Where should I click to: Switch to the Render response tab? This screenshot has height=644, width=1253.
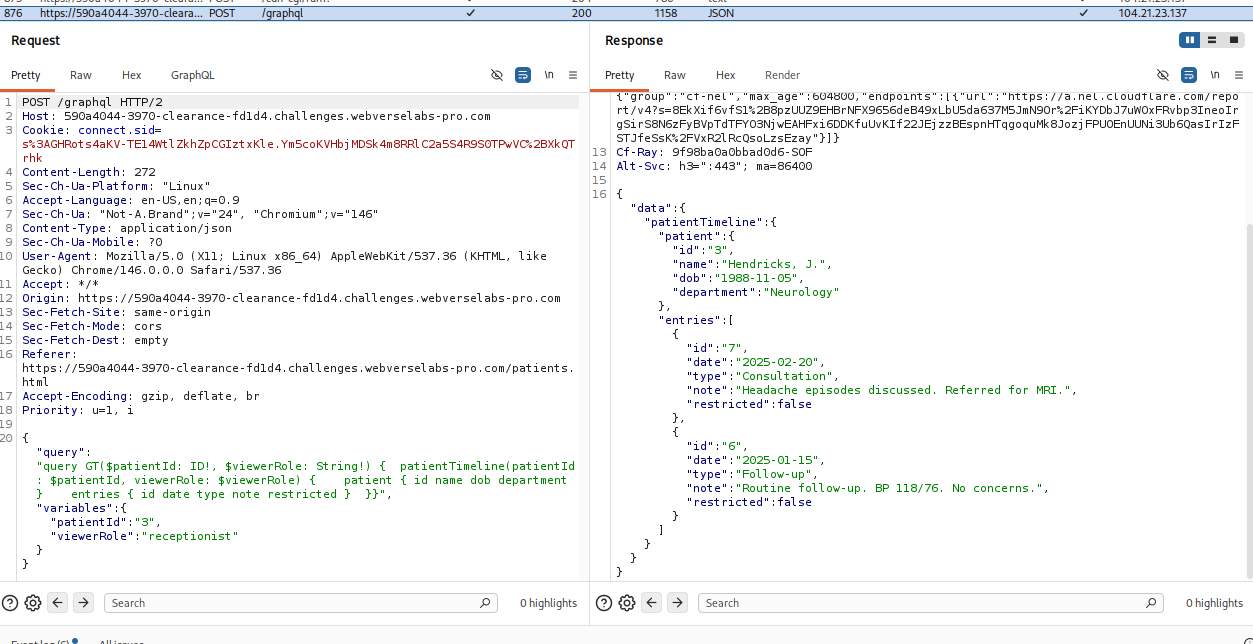[x=783, y=75]
